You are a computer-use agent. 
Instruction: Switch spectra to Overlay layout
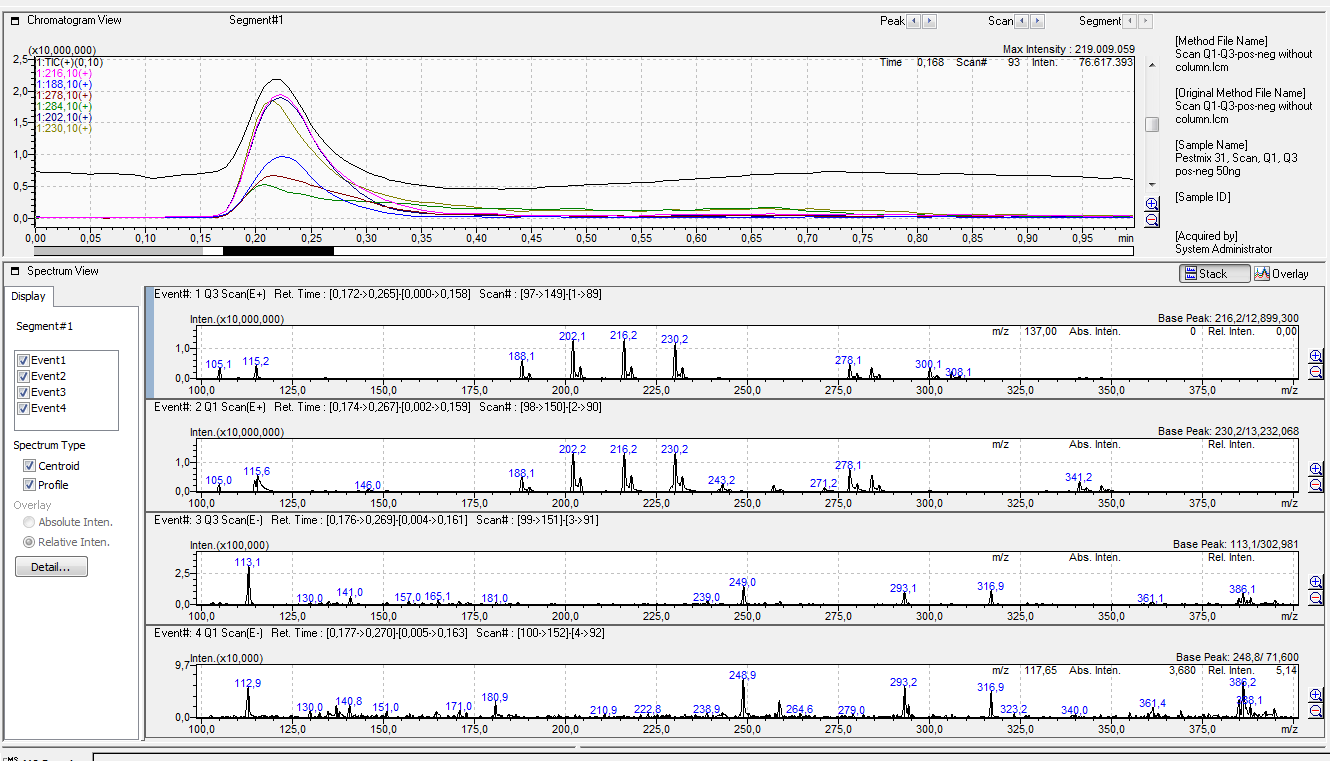(x=1282, y=273)
